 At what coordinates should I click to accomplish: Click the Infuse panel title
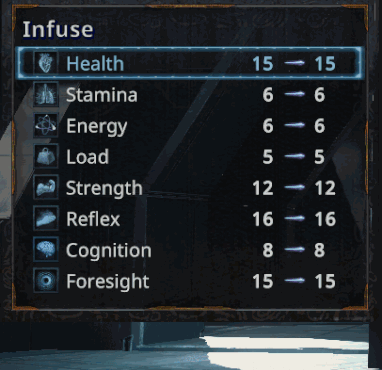click(x=58, y=29)
